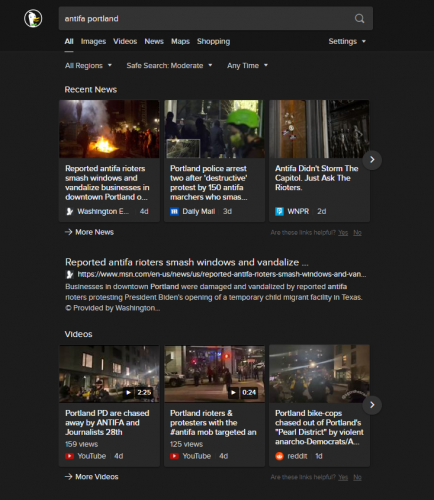Click No for Recent News helpfulness
The width and height of the screenshot is (434, 500).
357,233
